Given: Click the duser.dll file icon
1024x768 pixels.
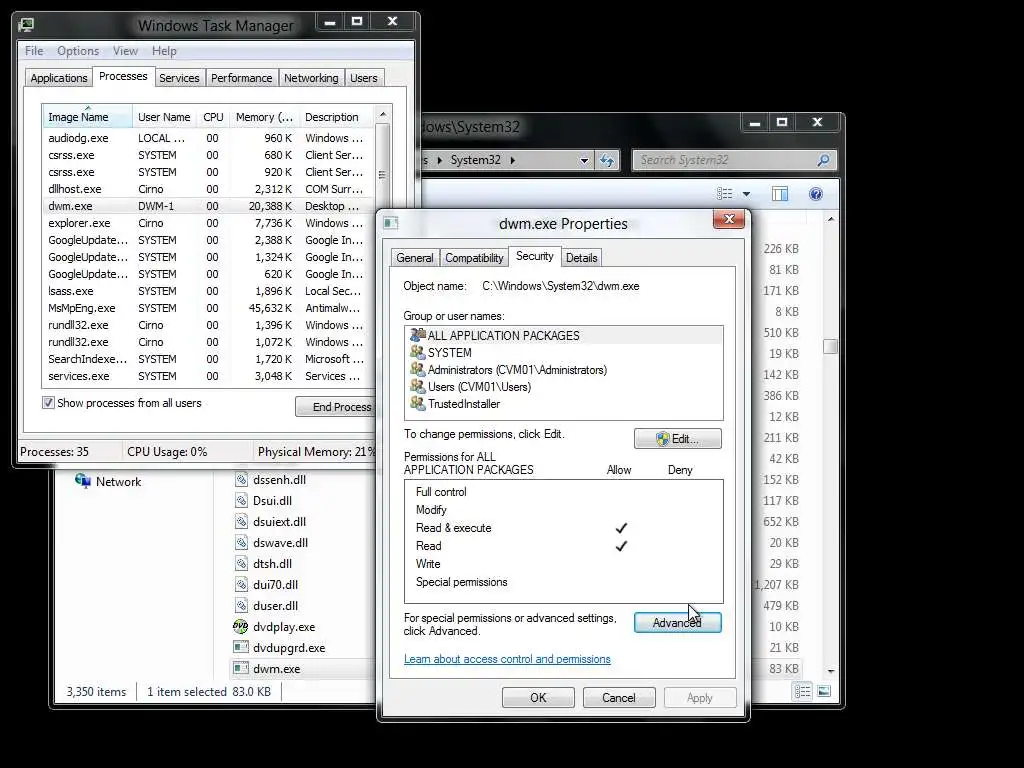Looking at the screenshot, I should point(241,605).
